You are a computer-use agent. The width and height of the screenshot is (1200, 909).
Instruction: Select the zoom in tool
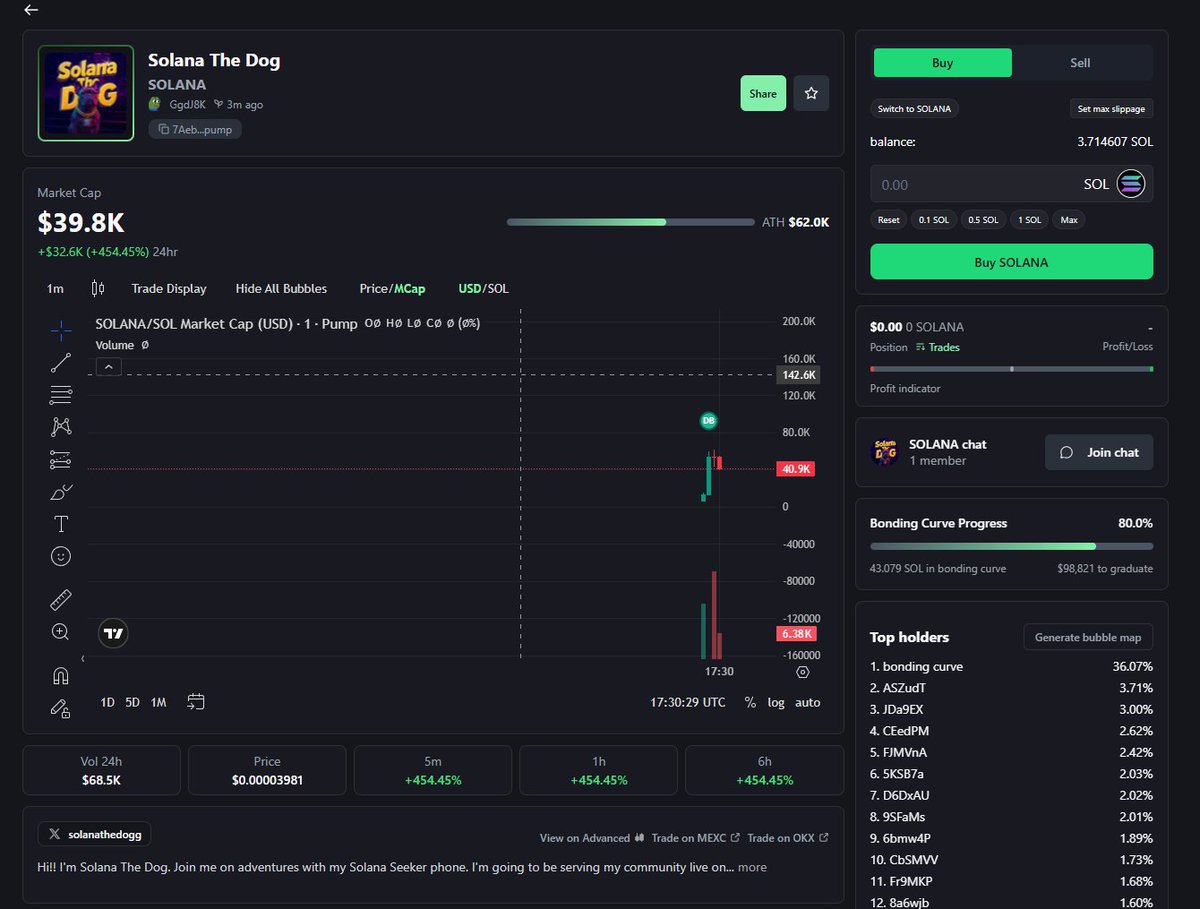pyautogui.click(x=61, y=631)
